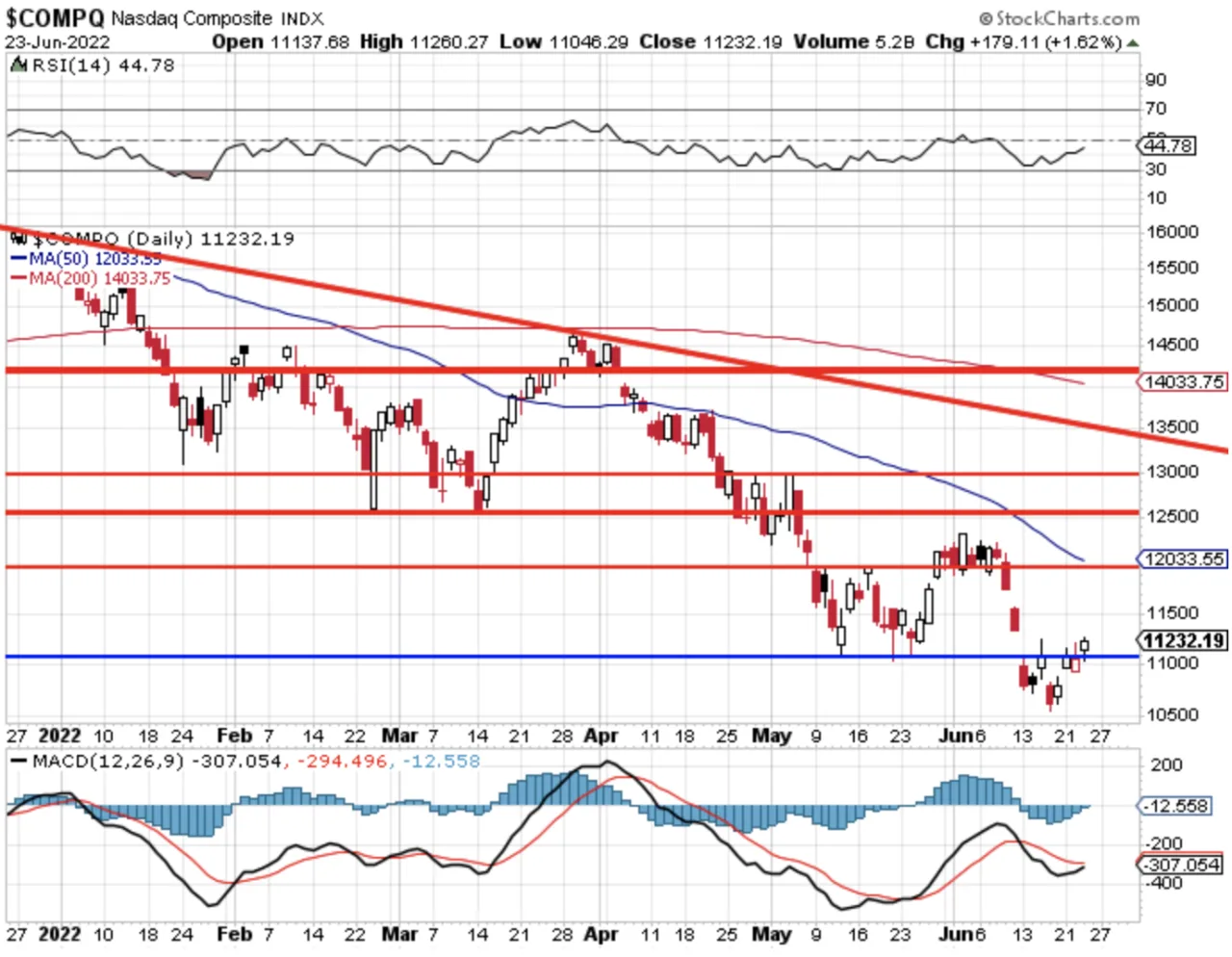Select the Apr label on price axis
This screenshot has height=957, width=1232.
pos(601,736)
